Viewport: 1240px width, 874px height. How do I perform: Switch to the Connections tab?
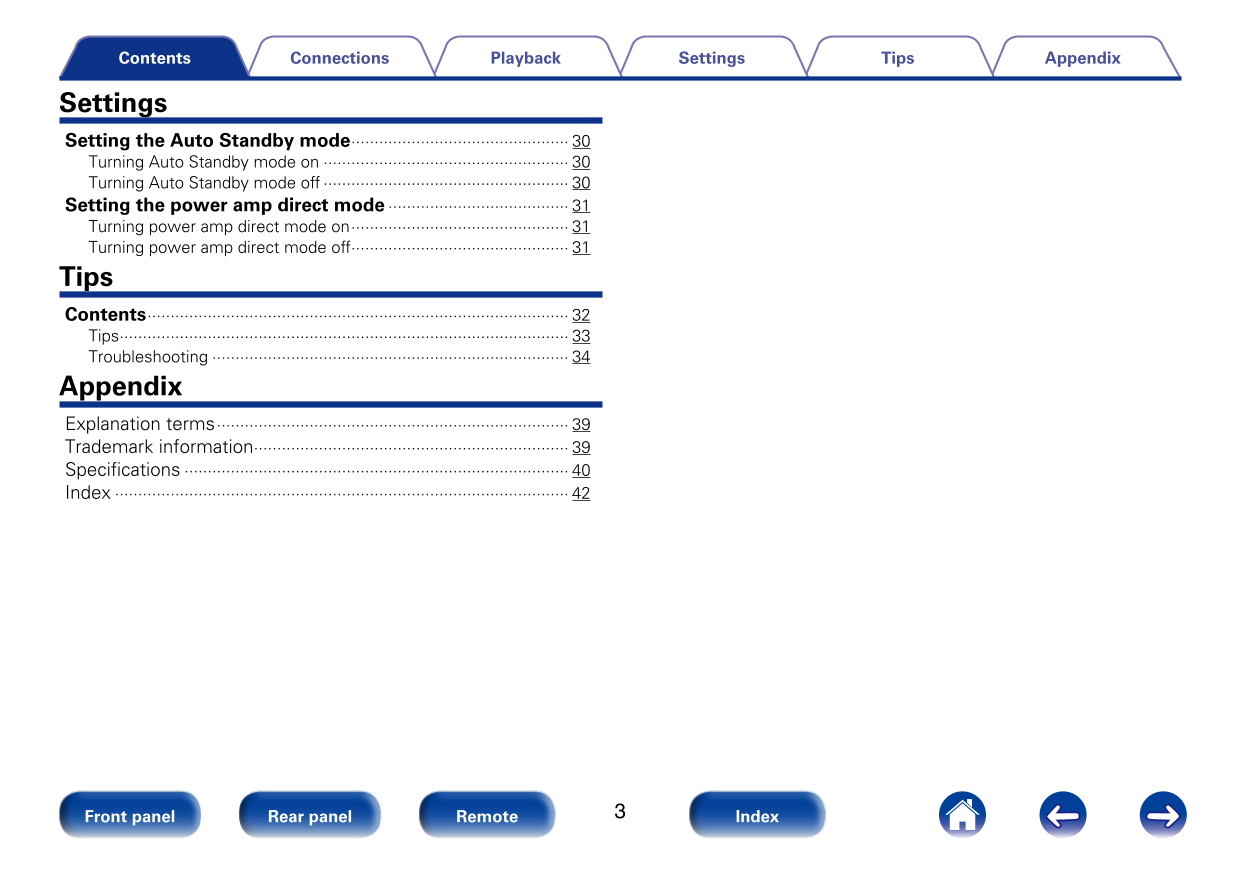tap(339, 58)
